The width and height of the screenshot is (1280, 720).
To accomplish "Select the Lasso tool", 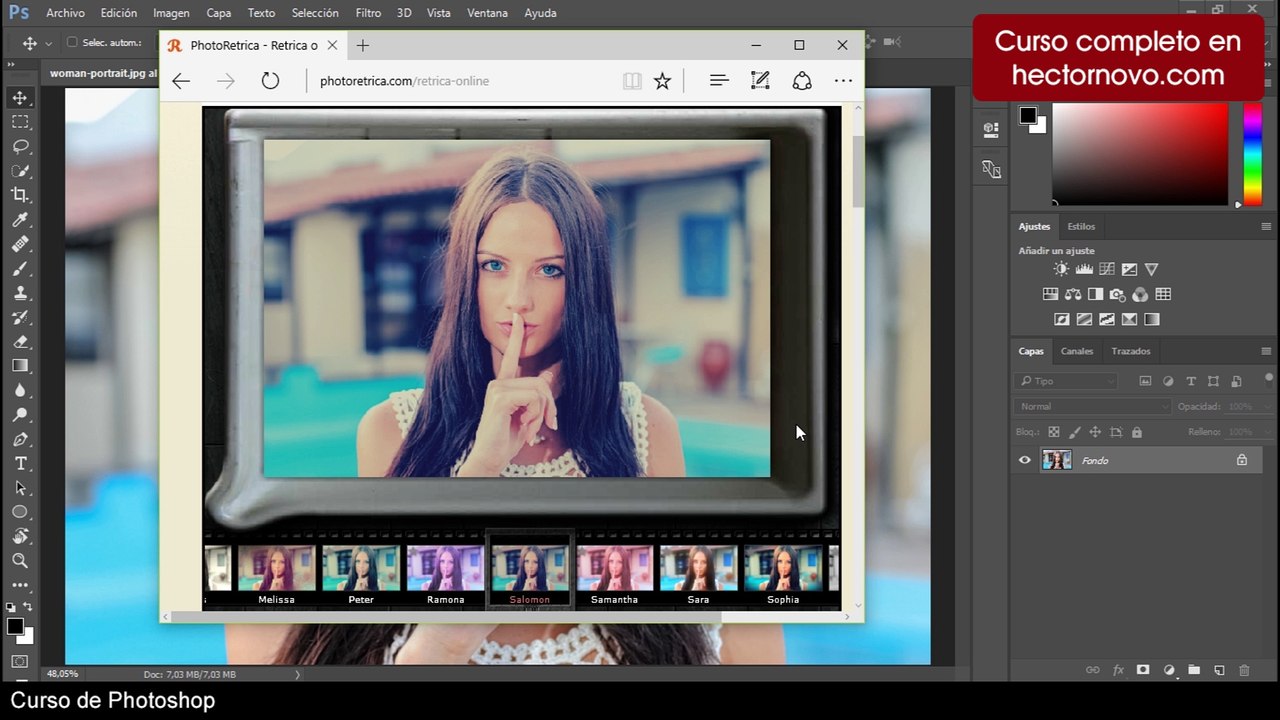I will coord(20,146).
